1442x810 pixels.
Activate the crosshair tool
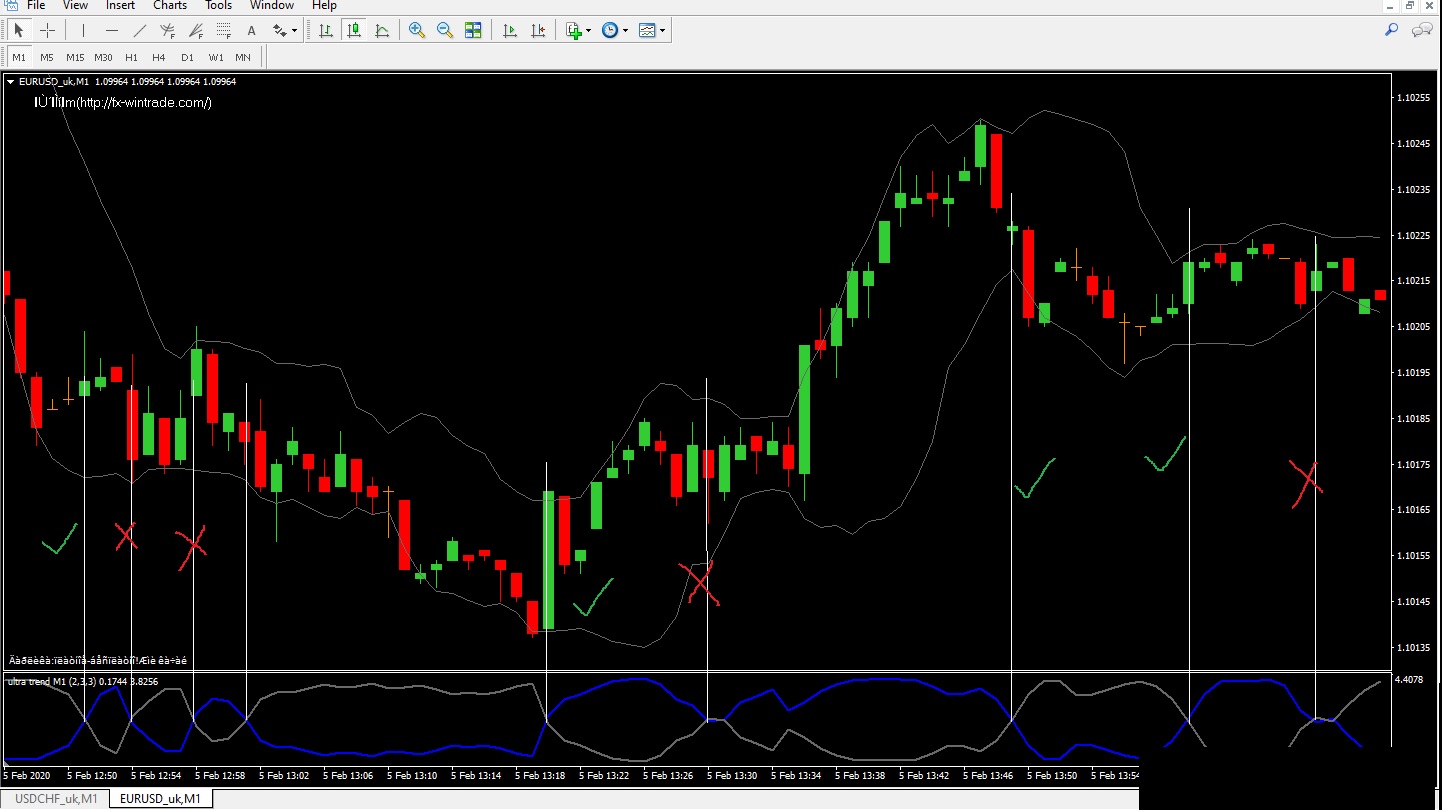pyautogui.click(x=47, y=30)
